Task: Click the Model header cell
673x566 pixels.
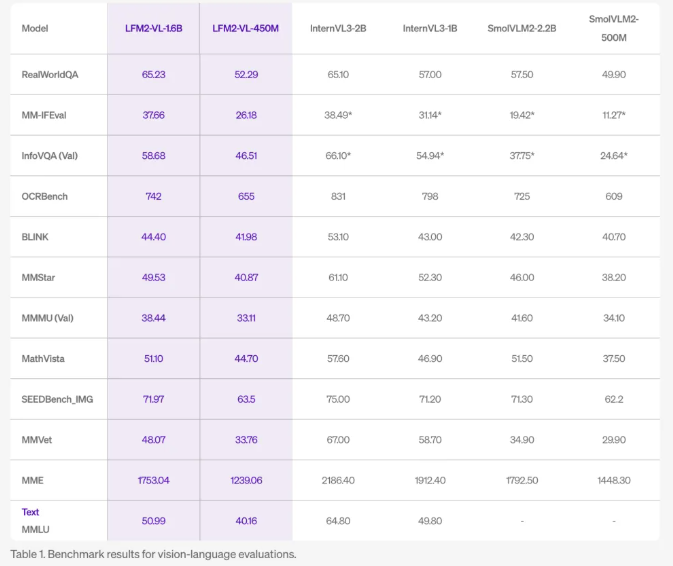Action: click(35, 28)
